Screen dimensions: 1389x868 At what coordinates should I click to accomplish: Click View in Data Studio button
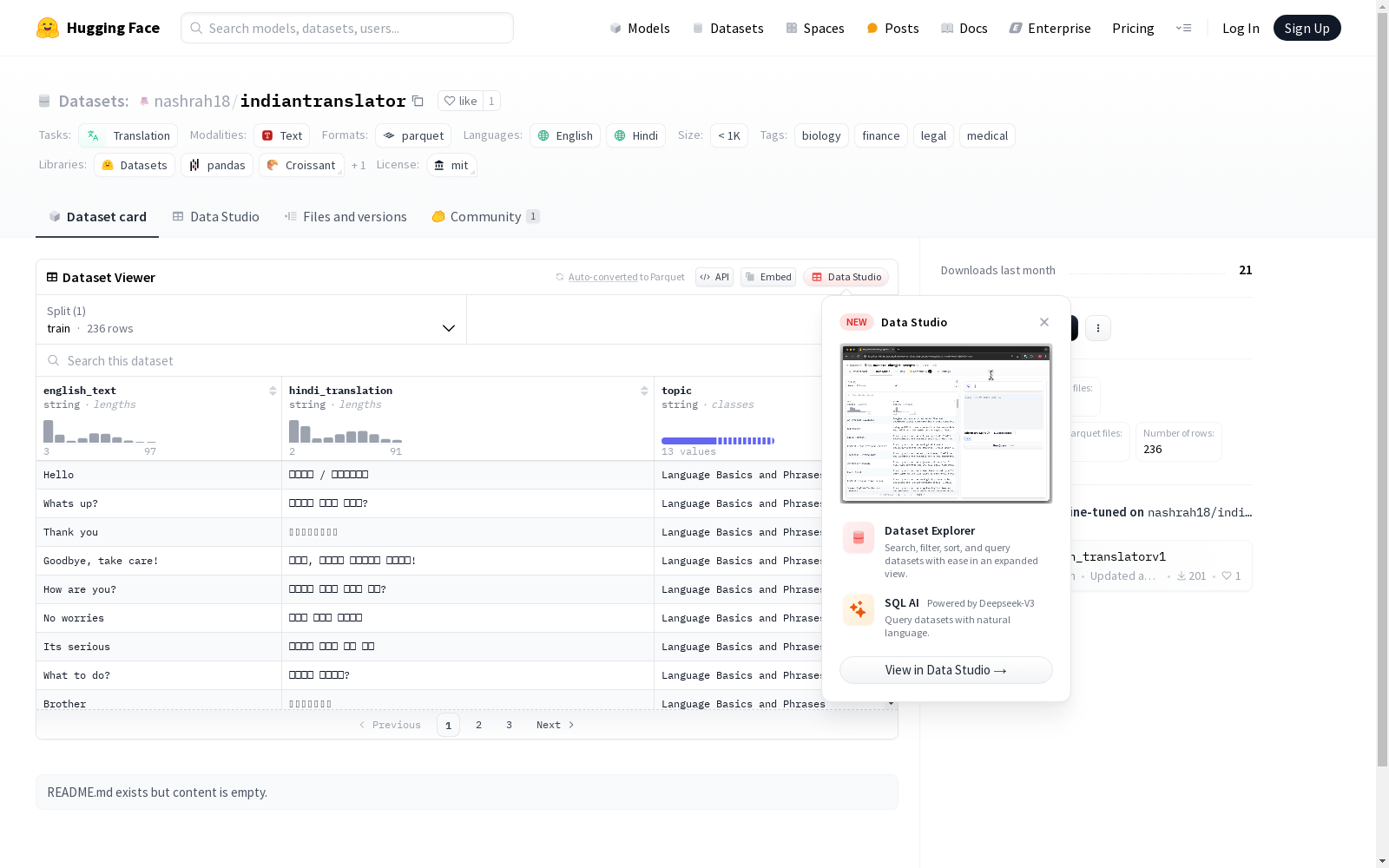click(946, 670)
